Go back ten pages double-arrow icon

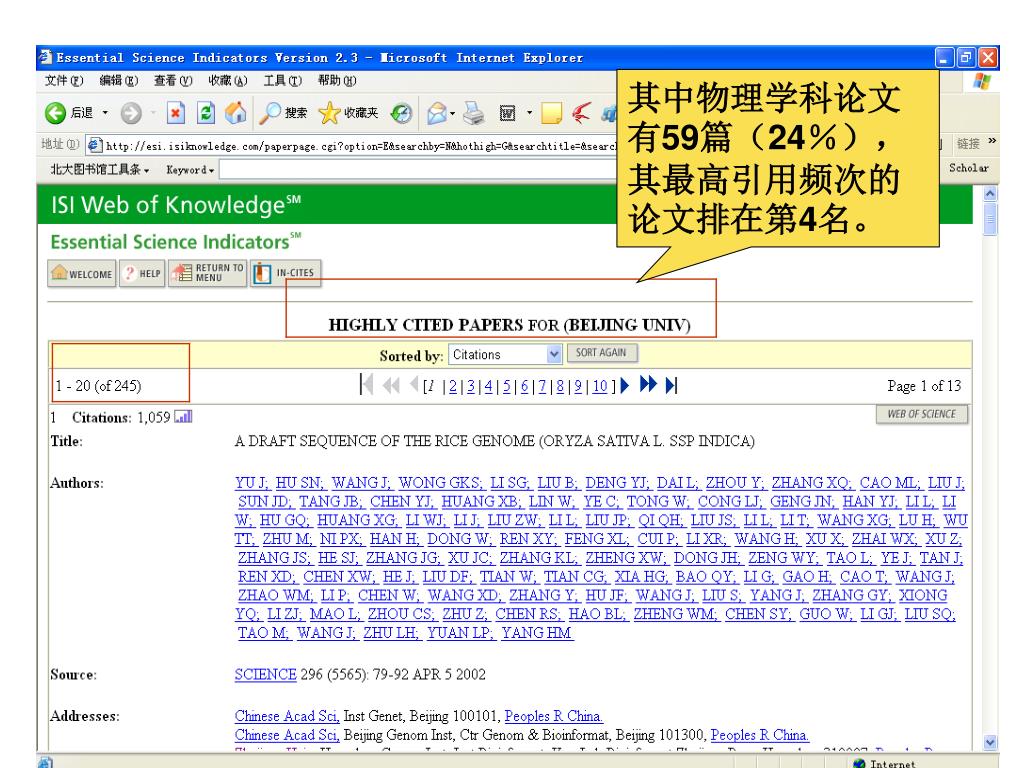tap(391, 385)
